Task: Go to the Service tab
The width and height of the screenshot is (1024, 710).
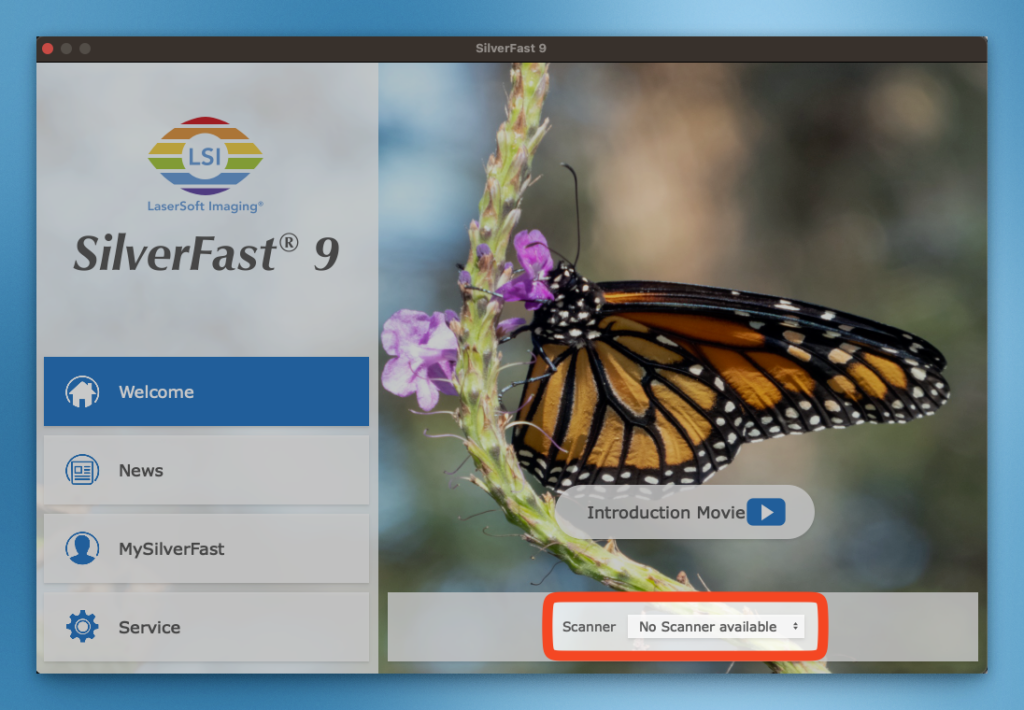Action: [206, 627]
